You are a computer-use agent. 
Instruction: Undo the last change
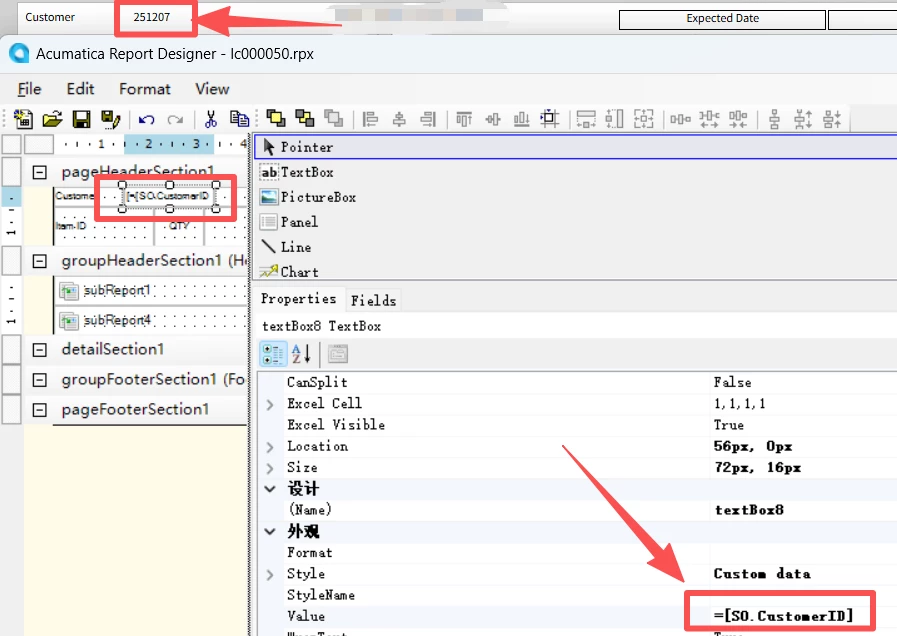tap(146, 120)
